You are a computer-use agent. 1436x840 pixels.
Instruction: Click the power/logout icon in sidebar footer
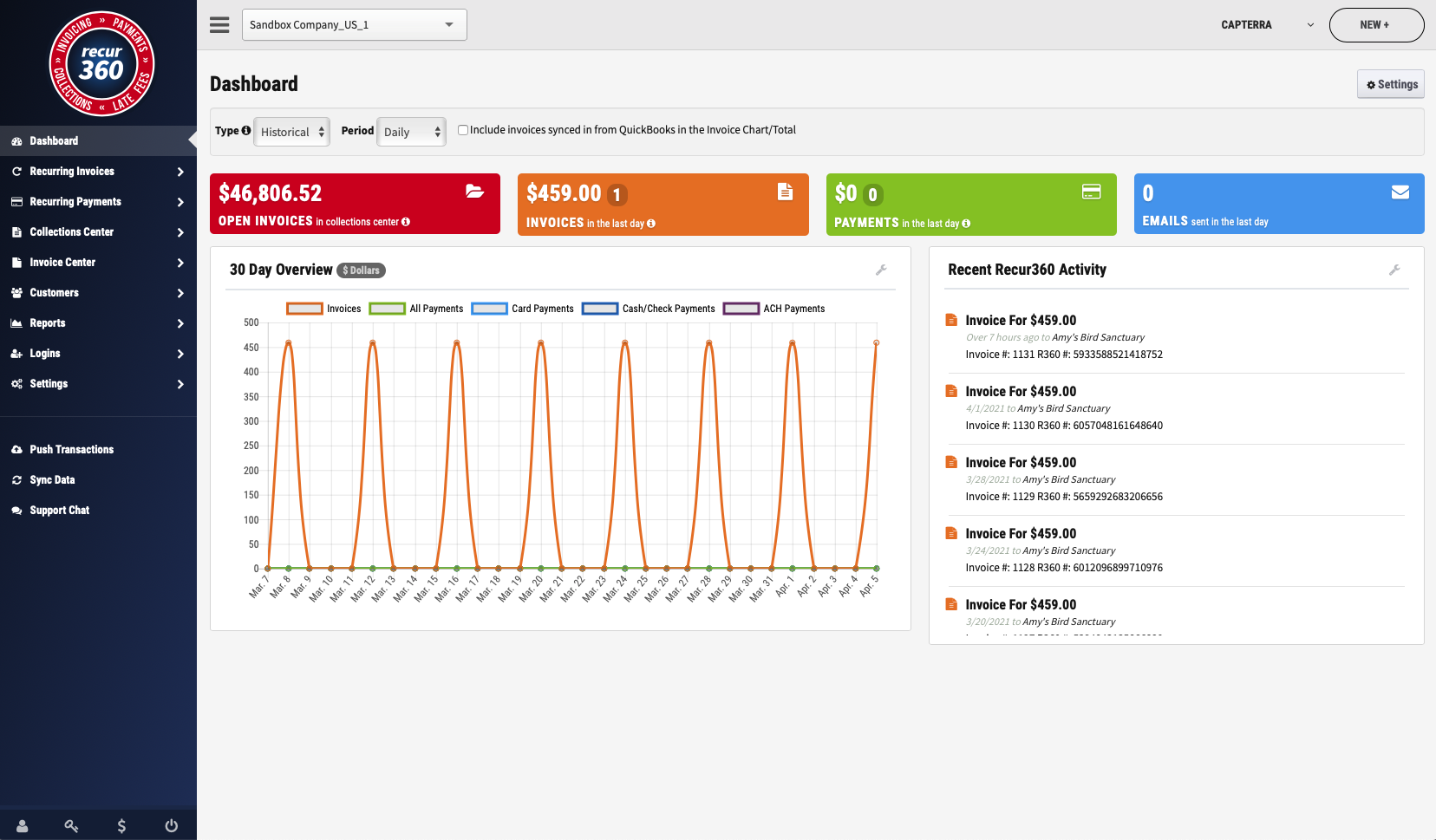click(172, 825)
